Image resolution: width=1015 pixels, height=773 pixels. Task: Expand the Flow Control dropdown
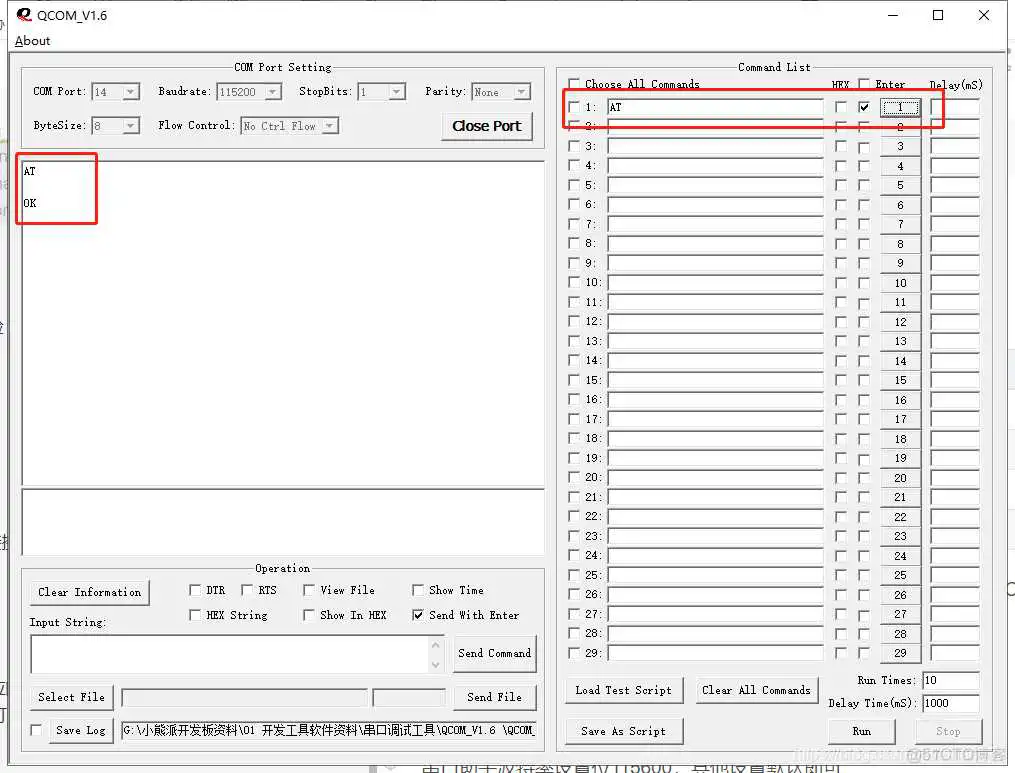[329, 126]
